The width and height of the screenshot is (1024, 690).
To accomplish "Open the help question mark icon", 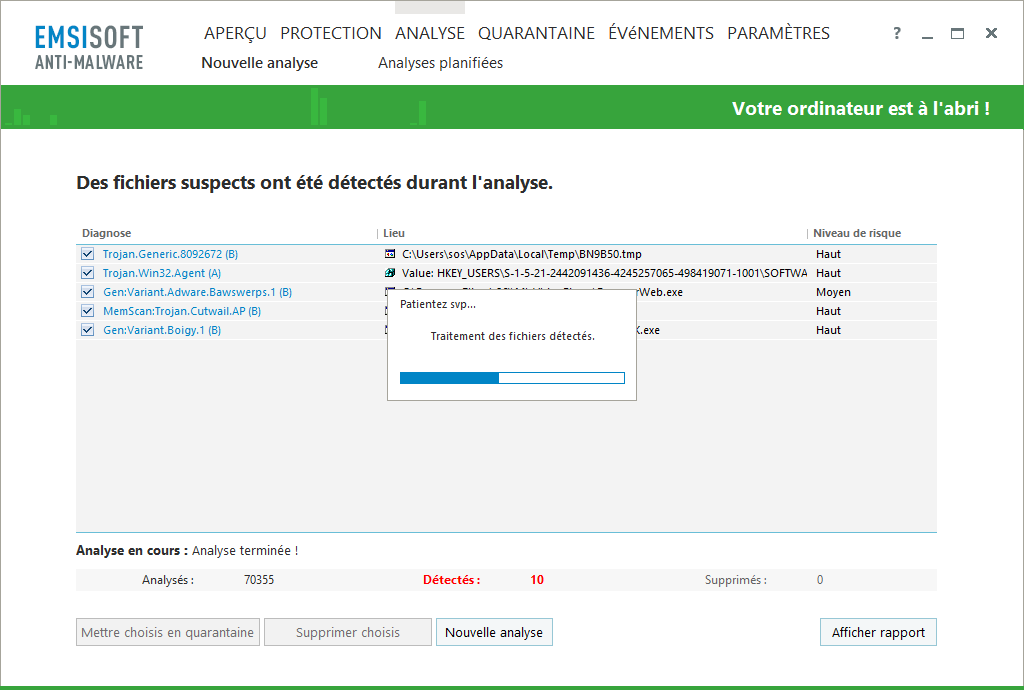I will [897, 34].
